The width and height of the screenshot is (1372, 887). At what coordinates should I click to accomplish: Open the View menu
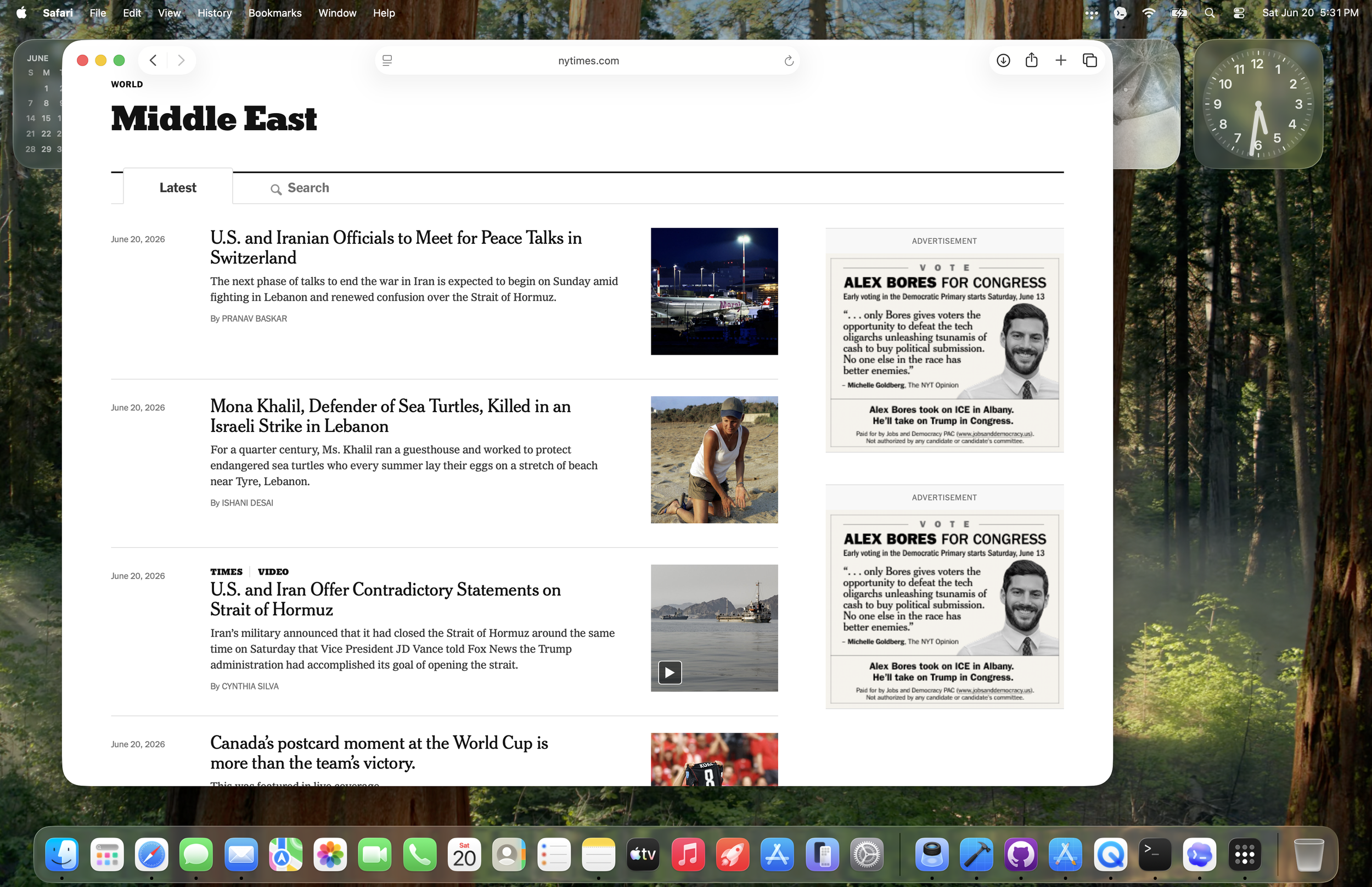[169, 13]
